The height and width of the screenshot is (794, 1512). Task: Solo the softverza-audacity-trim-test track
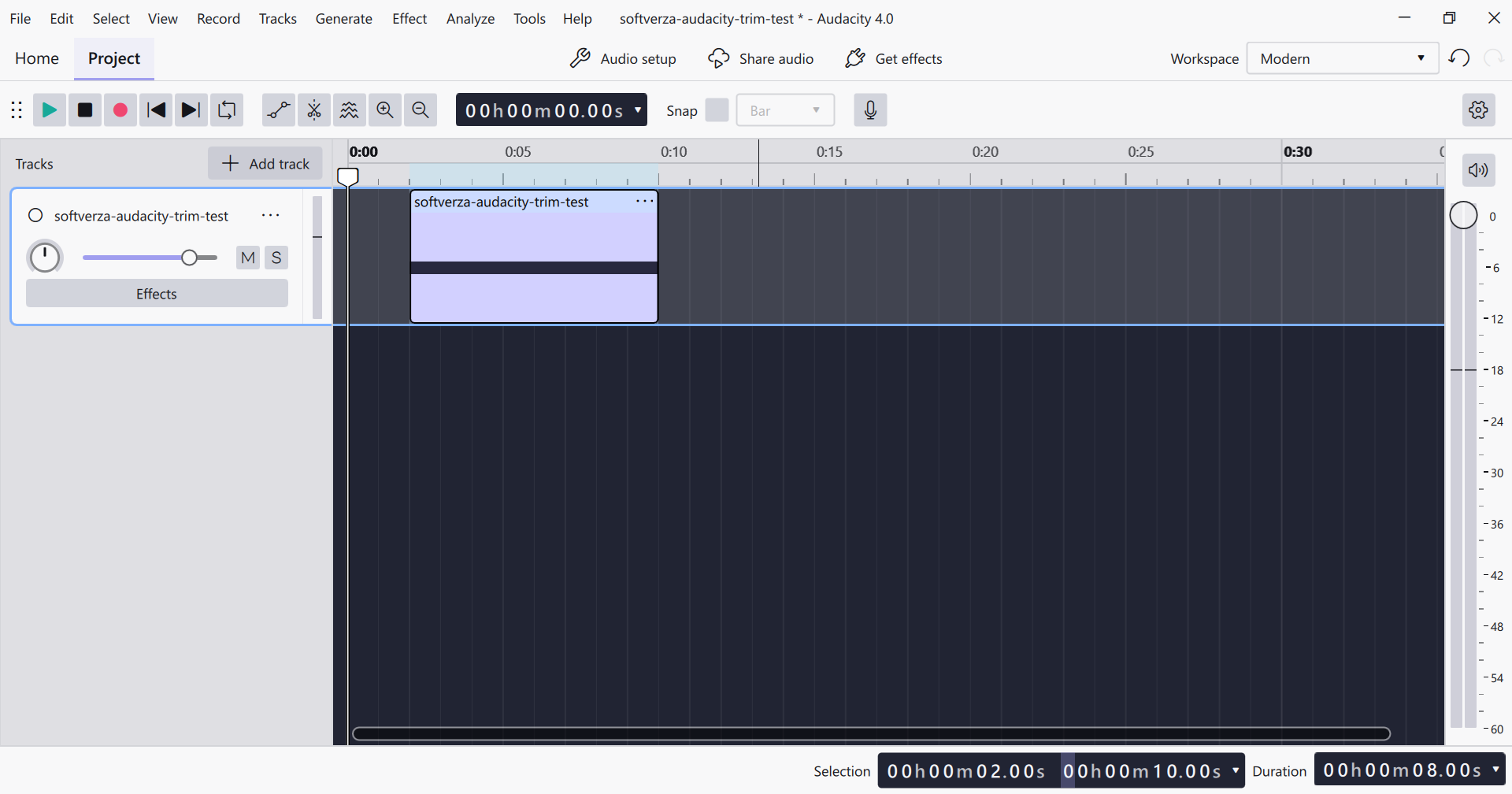pos(276,258)
